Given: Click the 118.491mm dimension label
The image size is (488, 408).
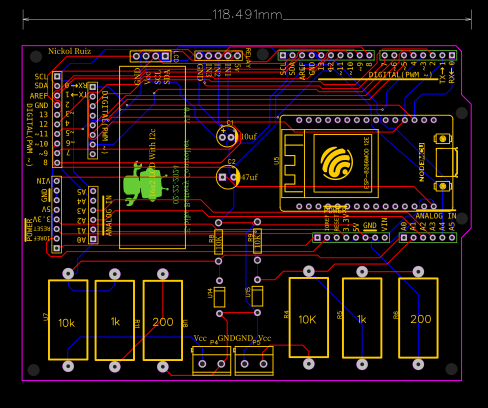Looking at the screenshot, I should click(247, 15).
